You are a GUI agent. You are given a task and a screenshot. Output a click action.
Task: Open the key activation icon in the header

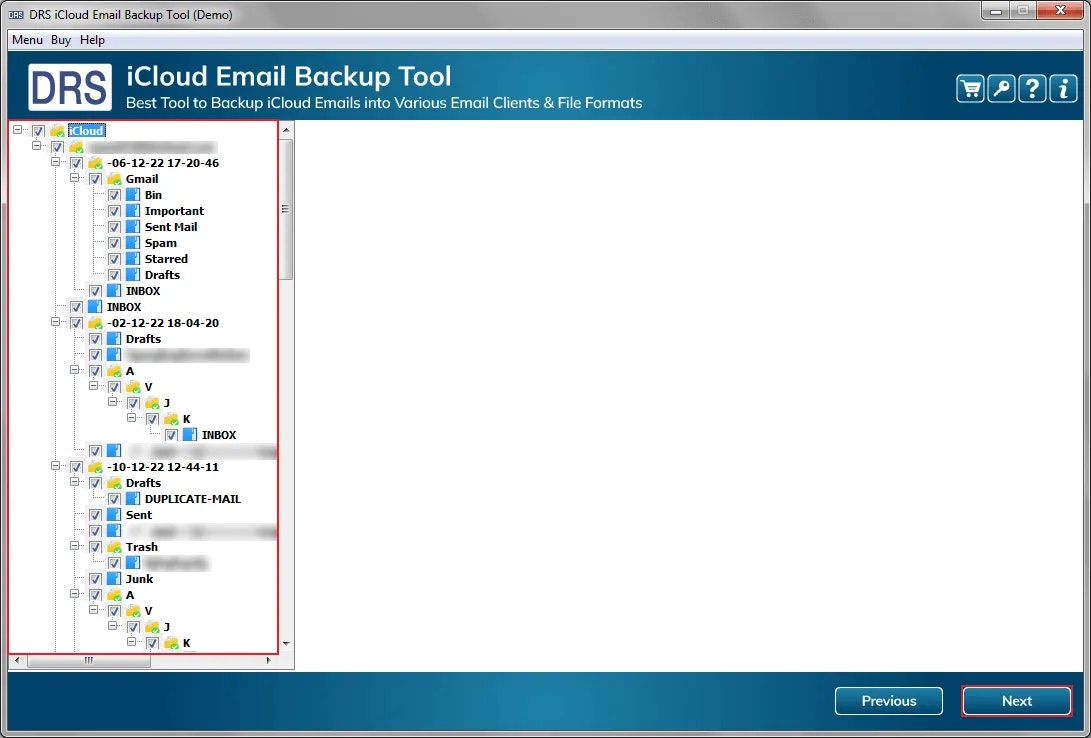click(x=1001, y=88)
